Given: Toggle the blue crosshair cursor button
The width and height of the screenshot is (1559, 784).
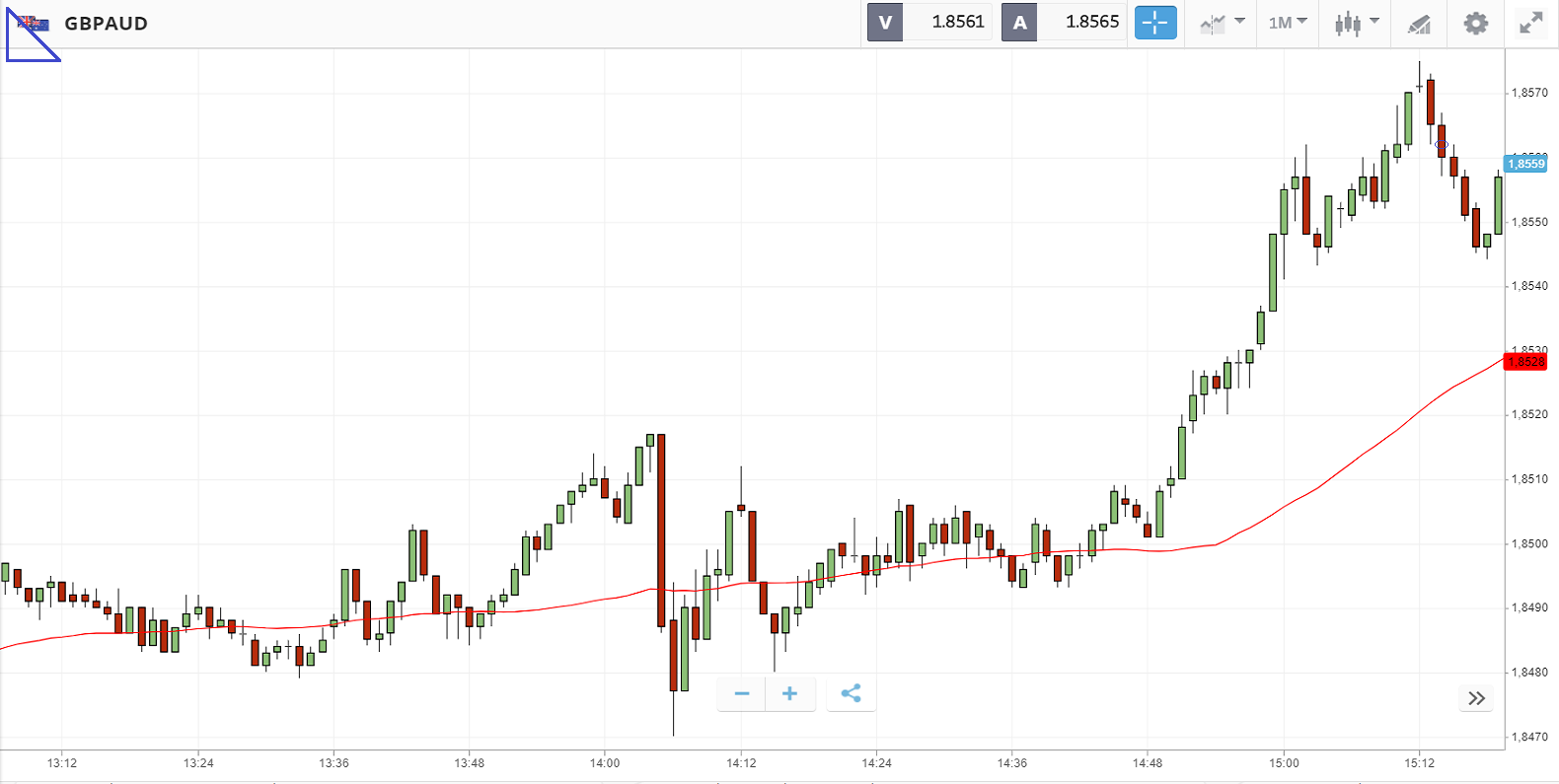Looking at the screenshot, I should [1155, 23].
